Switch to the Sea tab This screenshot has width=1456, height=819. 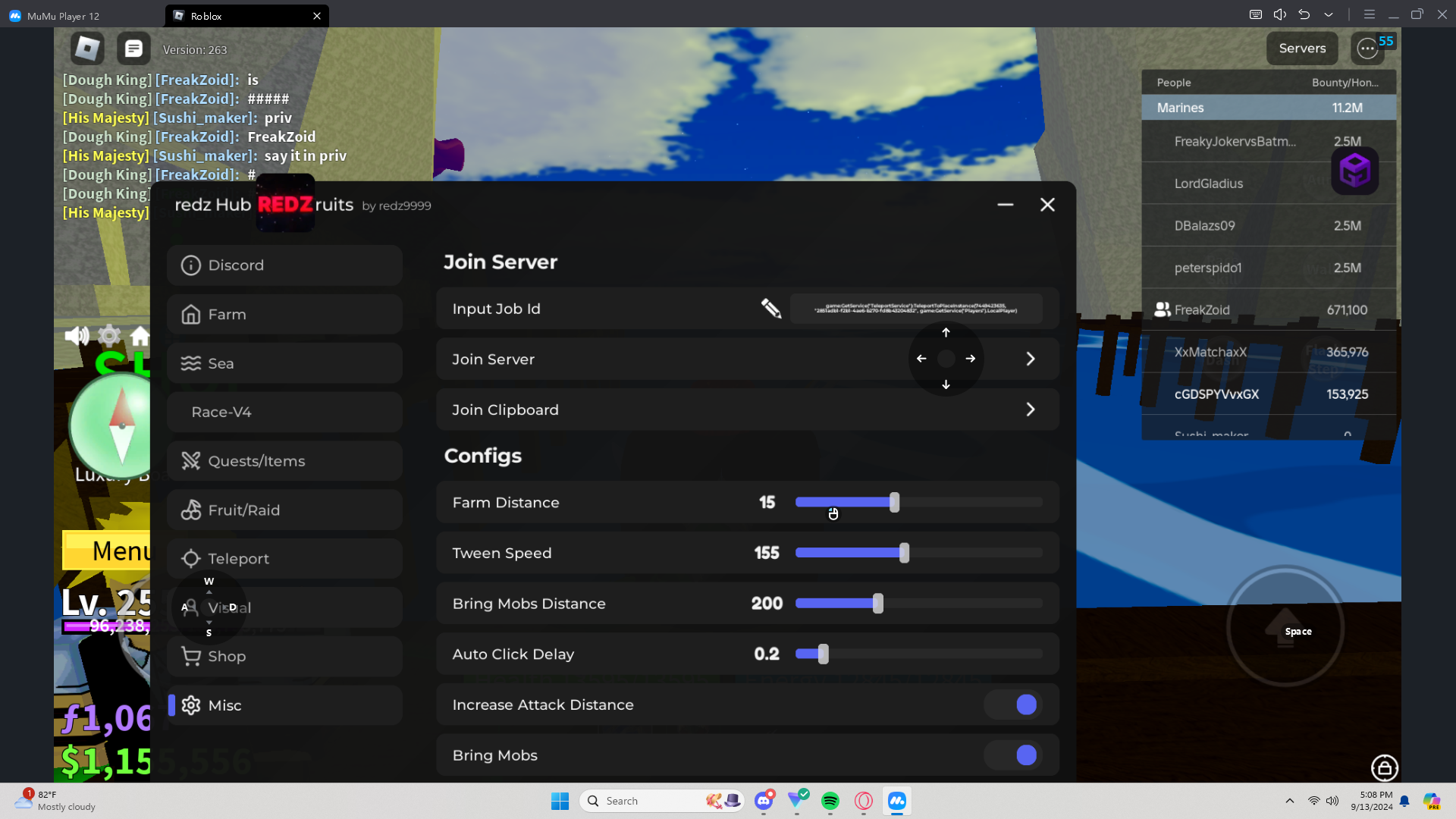(284, 363)
